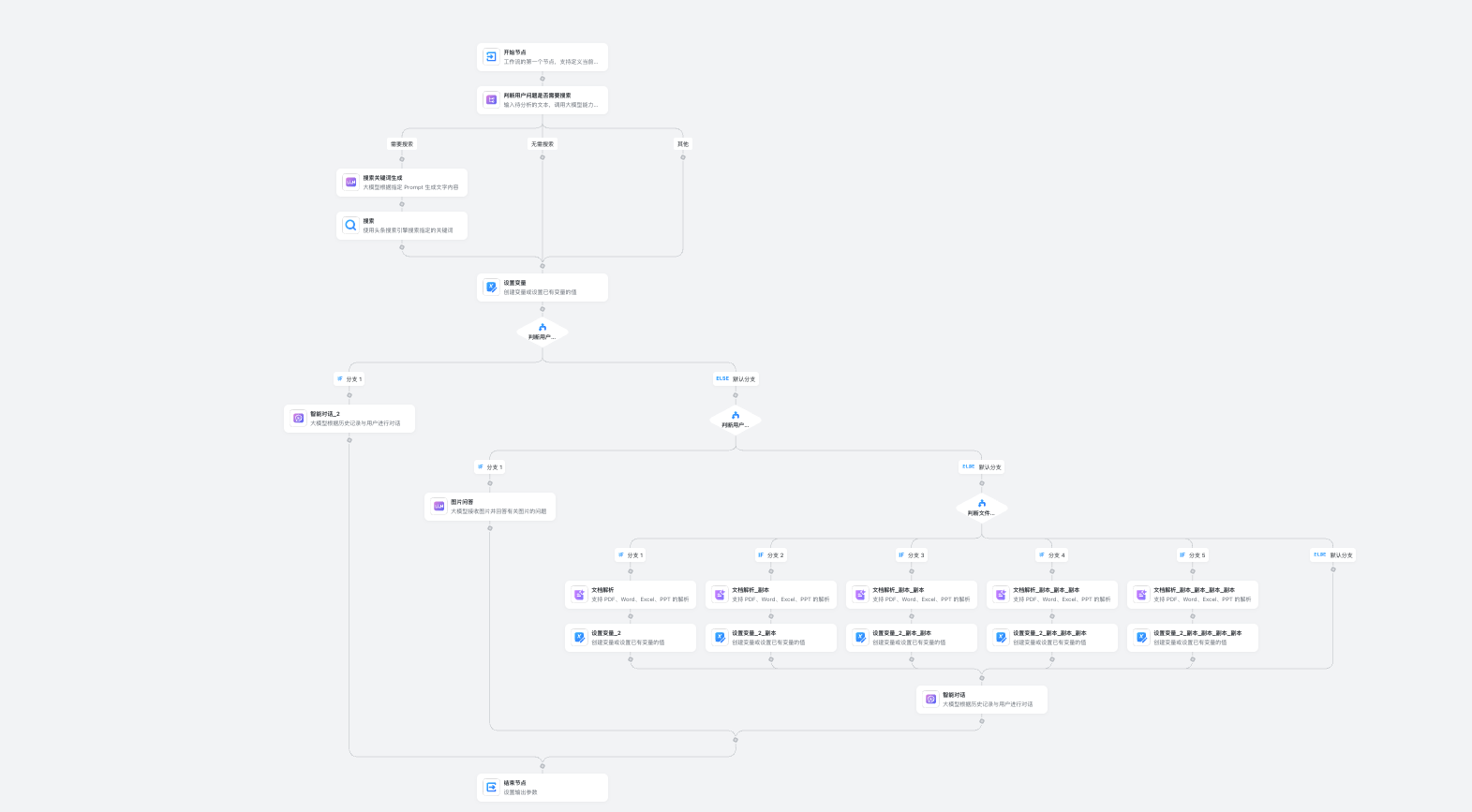Click the 结束节点 end node icon
This screenshot has height=812, width=1472.
click(491, 788)
